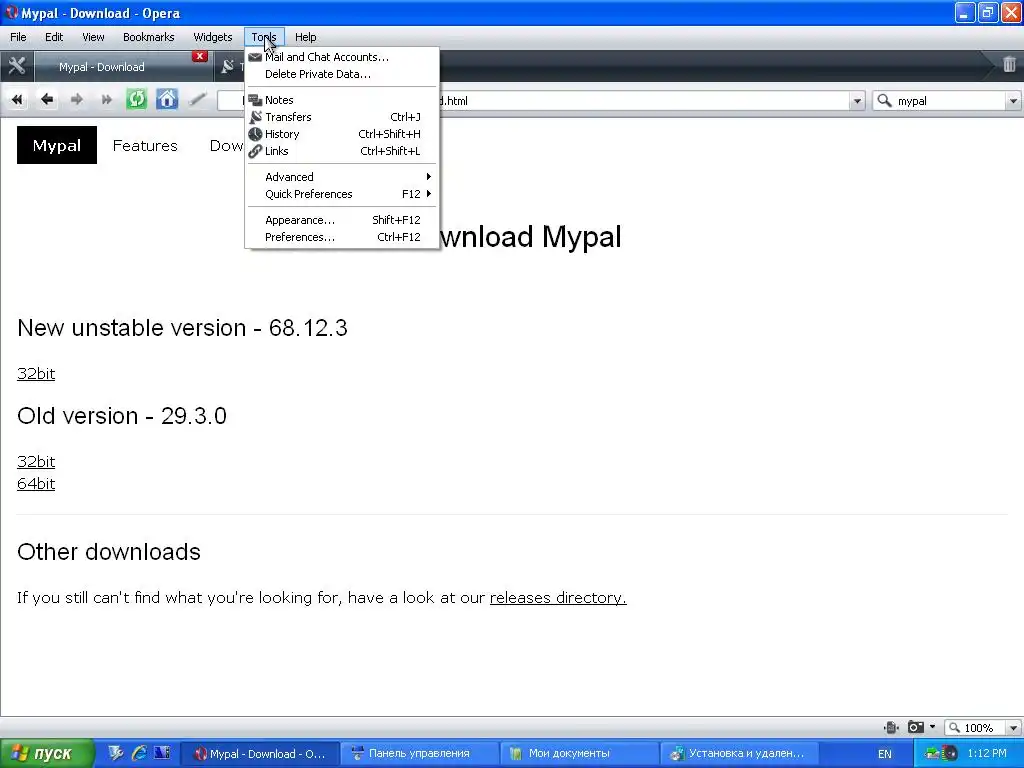Viewport: 1024px width, 768px height.
Task: Switch to Панель управления taskbar window
Action: click(x=421, y=754)
